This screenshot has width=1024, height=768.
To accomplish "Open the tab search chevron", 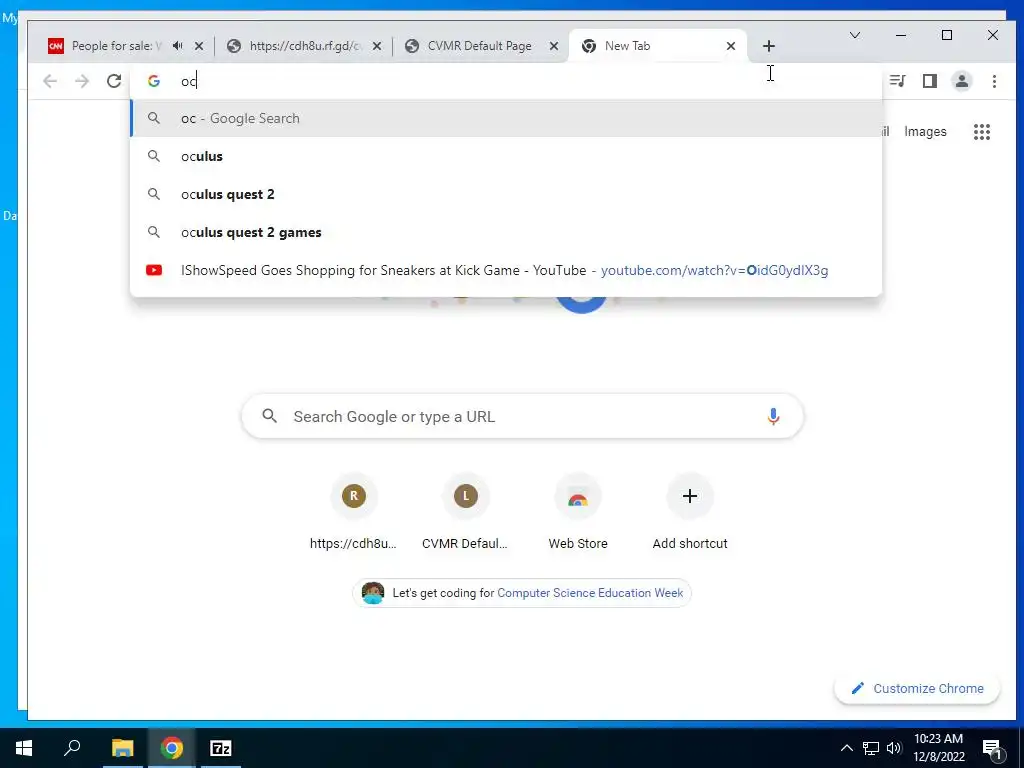I will point(854,35).
